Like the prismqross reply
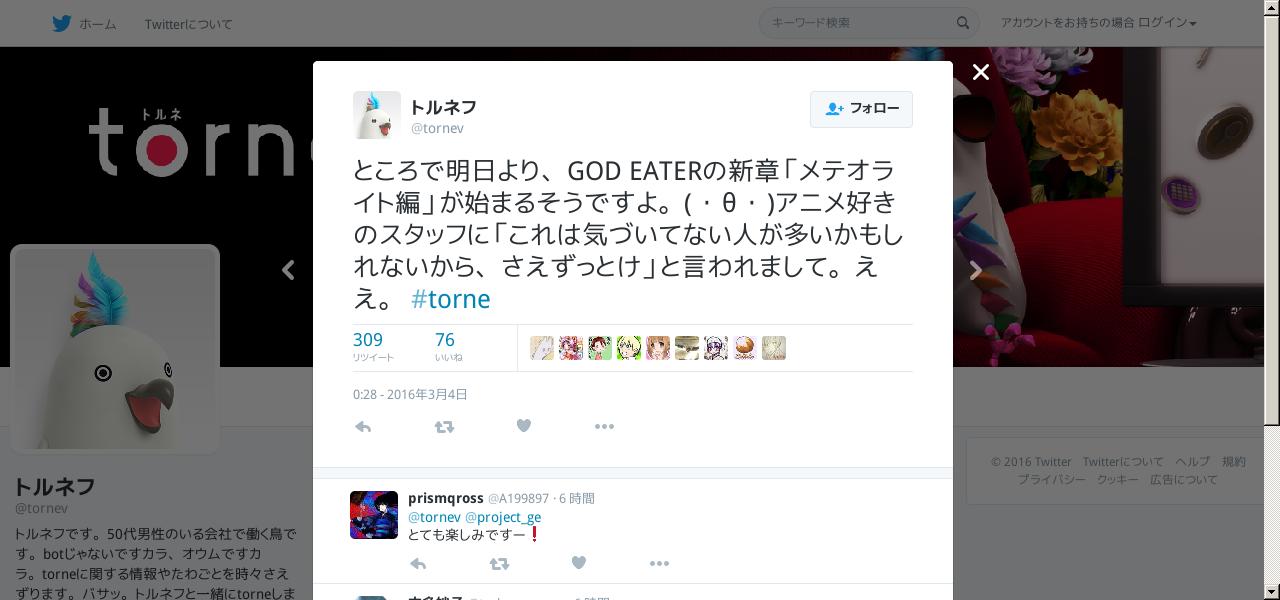1280x600 pixels. (x=578, y=563)
